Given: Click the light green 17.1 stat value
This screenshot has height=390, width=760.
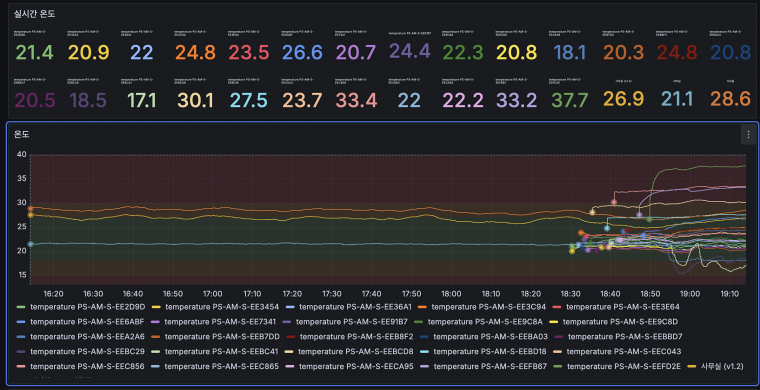Looking at the screenshot, I should pos(142,100).
